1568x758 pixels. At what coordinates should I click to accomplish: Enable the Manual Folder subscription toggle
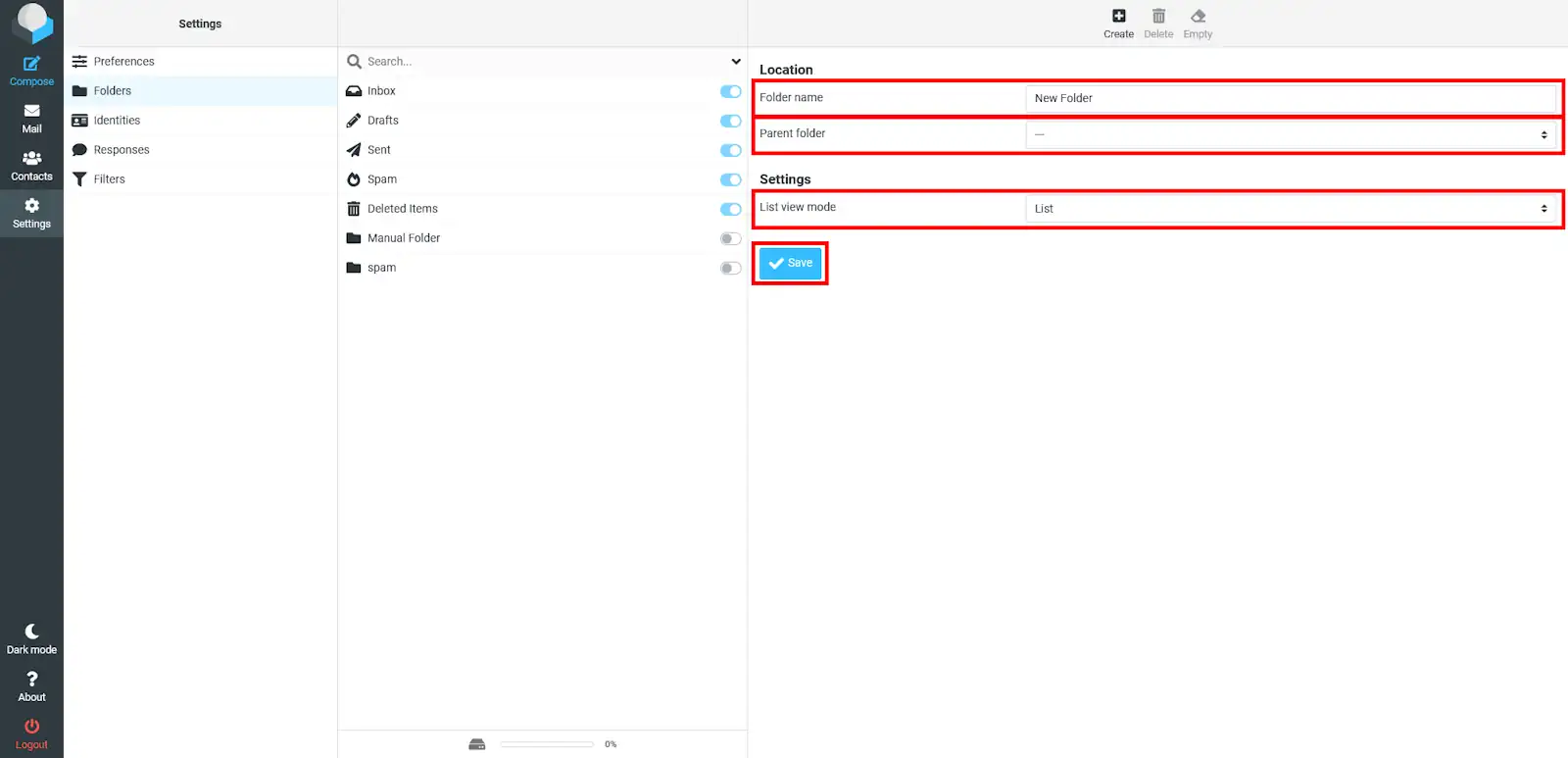tap(730, 238)
